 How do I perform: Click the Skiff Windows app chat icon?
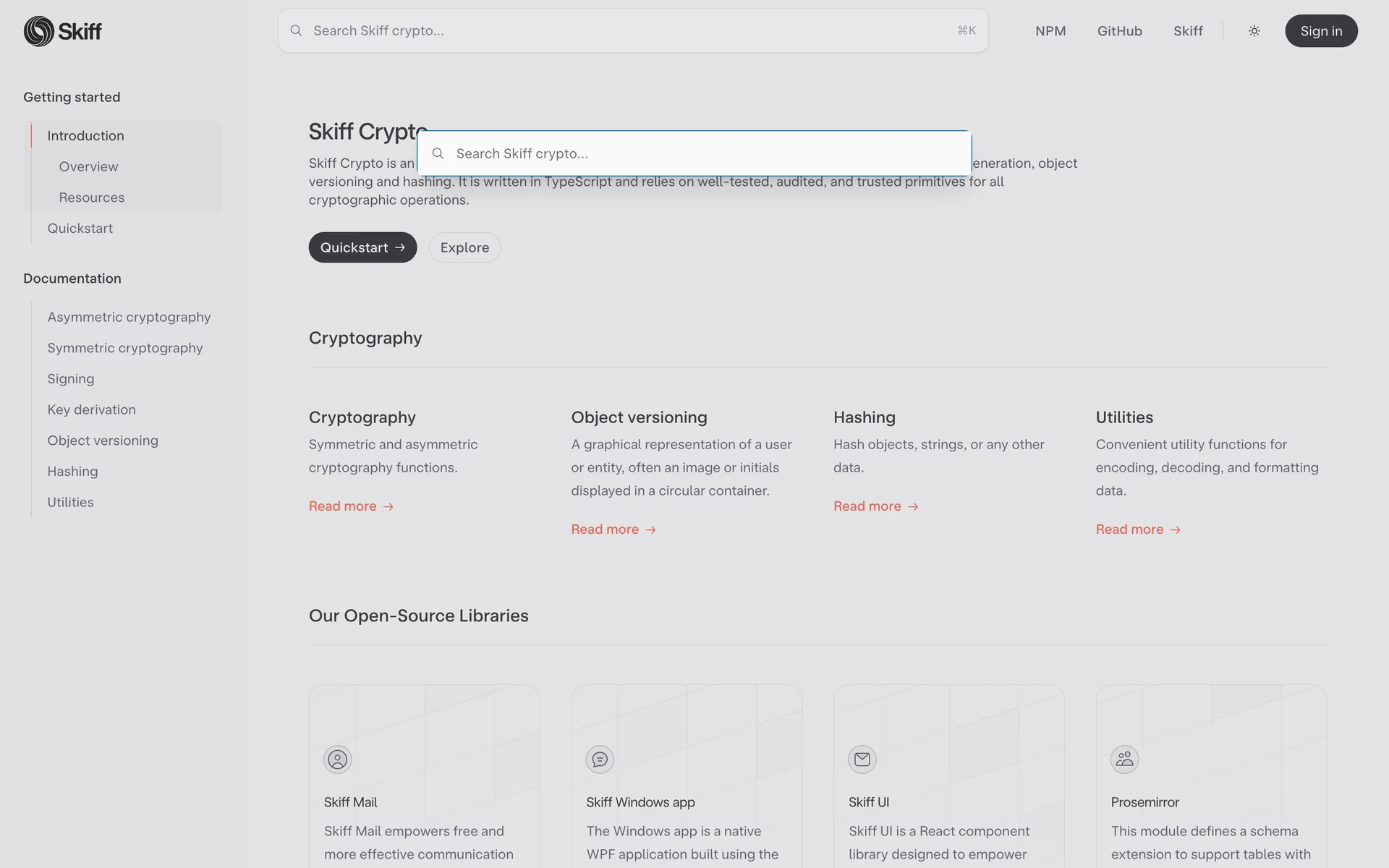tap(600, 759)
